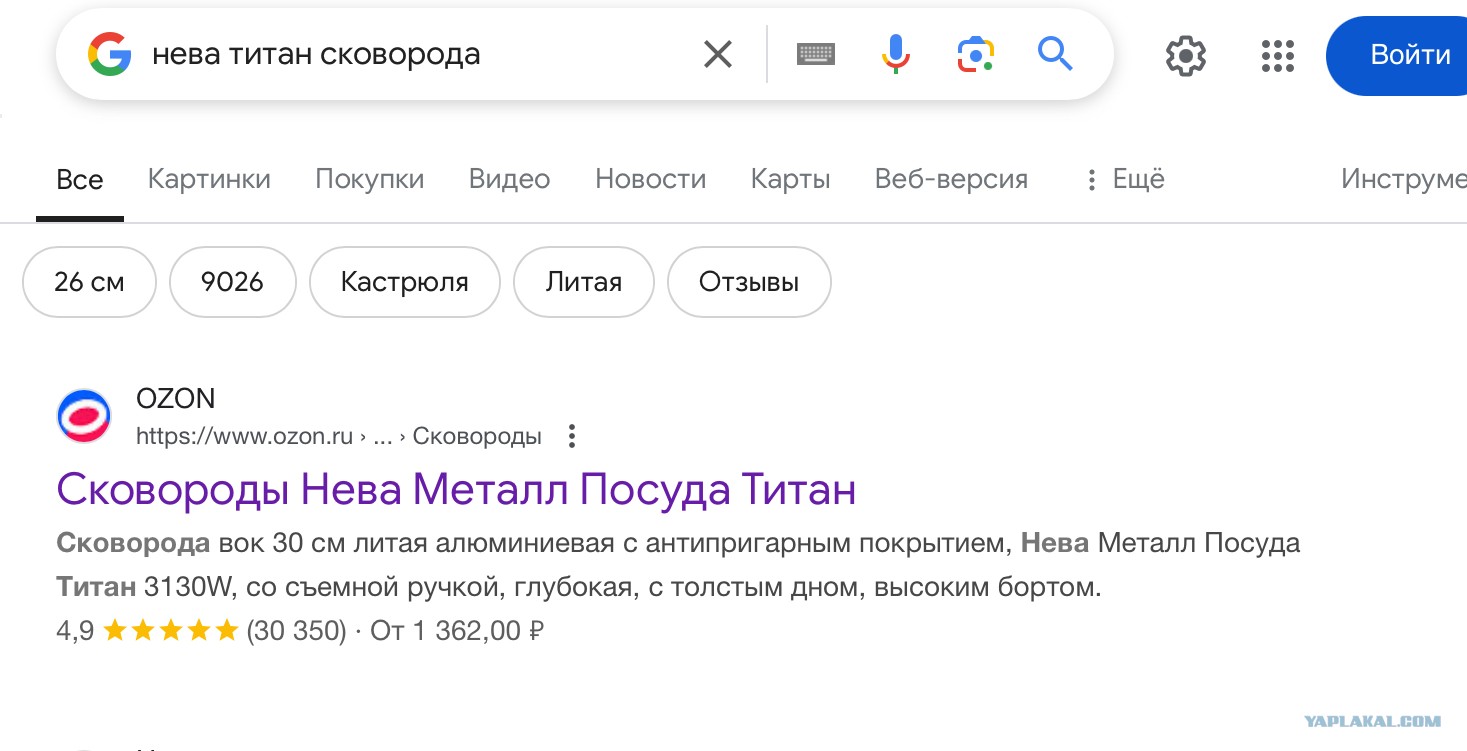Open three-dot menu next to OZON URL
1467x751 pixels.
[x=572, y=436]
